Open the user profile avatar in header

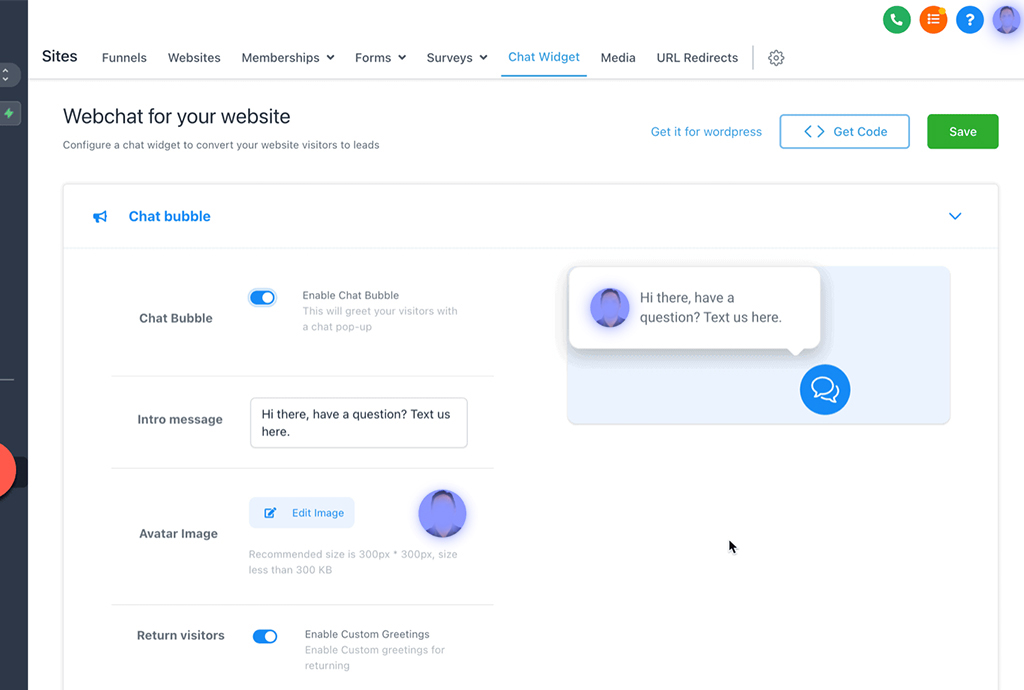pos(1006,19)
